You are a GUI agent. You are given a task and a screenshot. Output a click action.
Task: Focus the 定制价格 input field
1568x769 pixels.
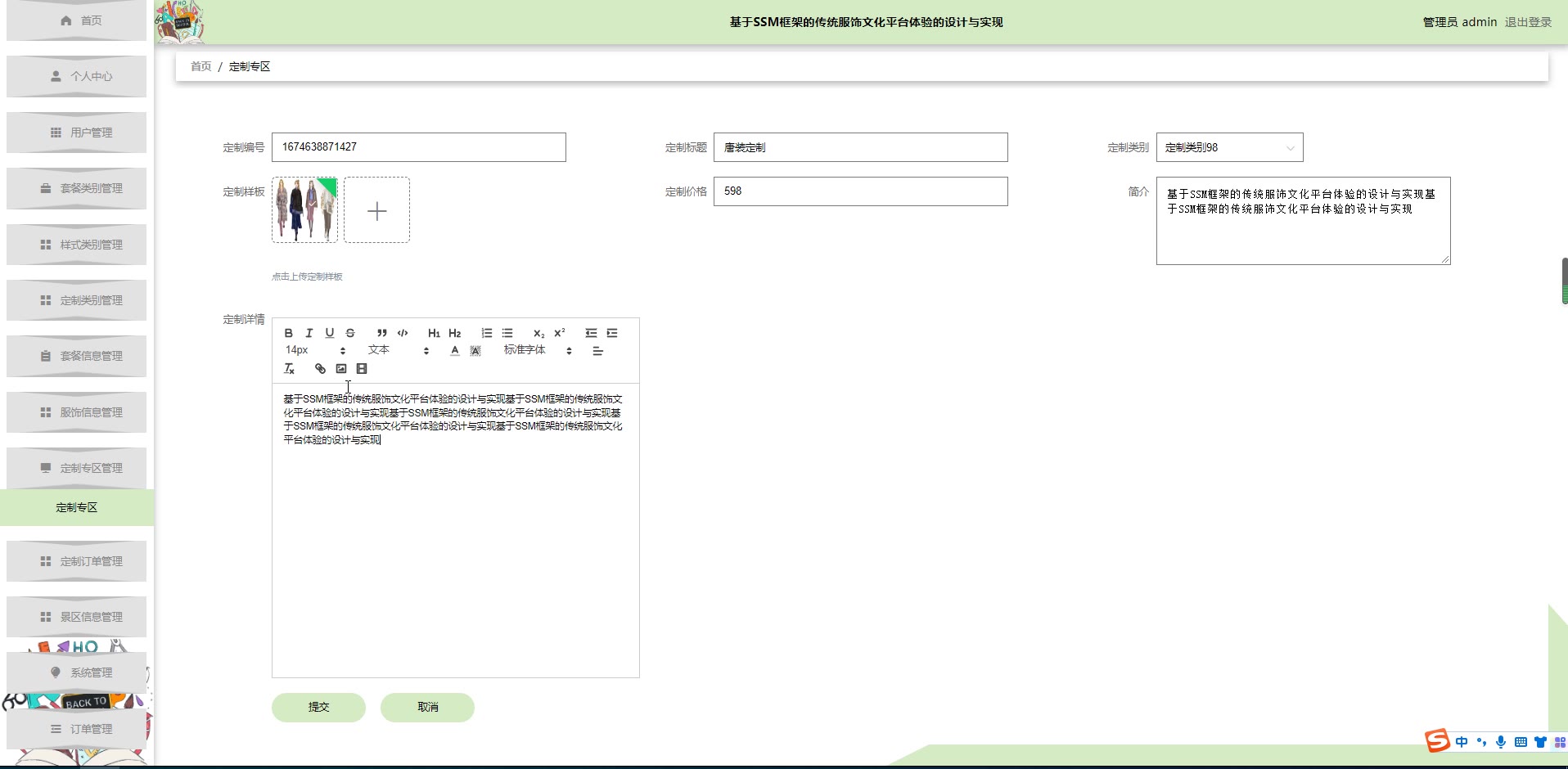point(860,191)
